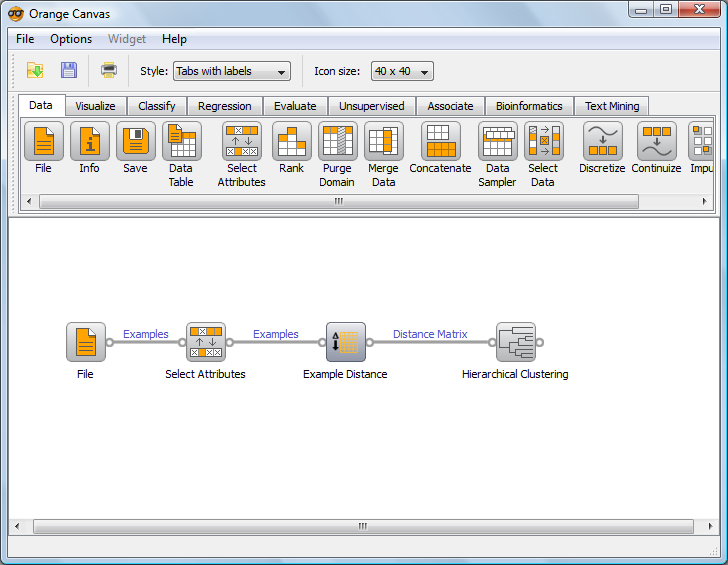Click the canvas horizontal scrollbar thumb
The image size is (728, 565).
coord(363,526)
